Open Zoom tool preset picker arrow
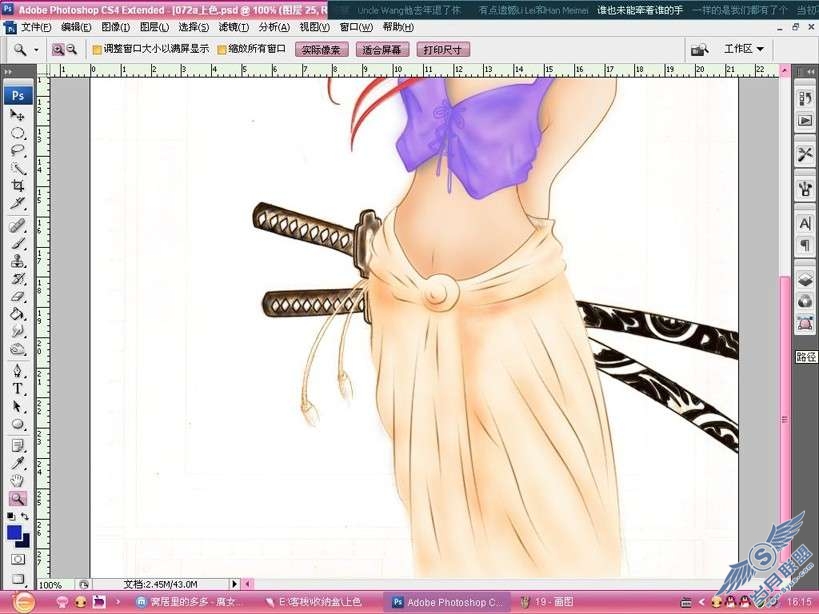 [36, 50]
